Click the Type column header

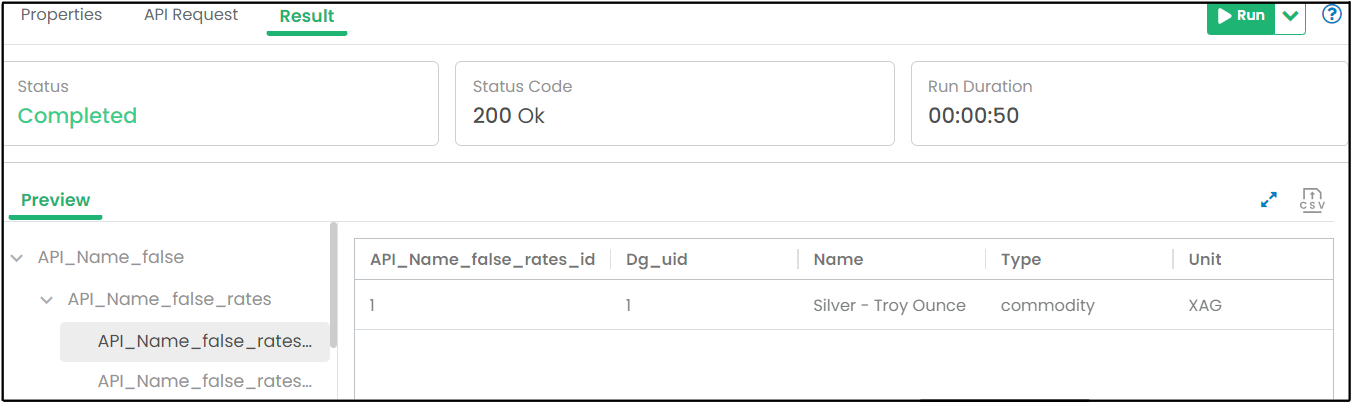pyautogui.click(x=1021, y=260)
